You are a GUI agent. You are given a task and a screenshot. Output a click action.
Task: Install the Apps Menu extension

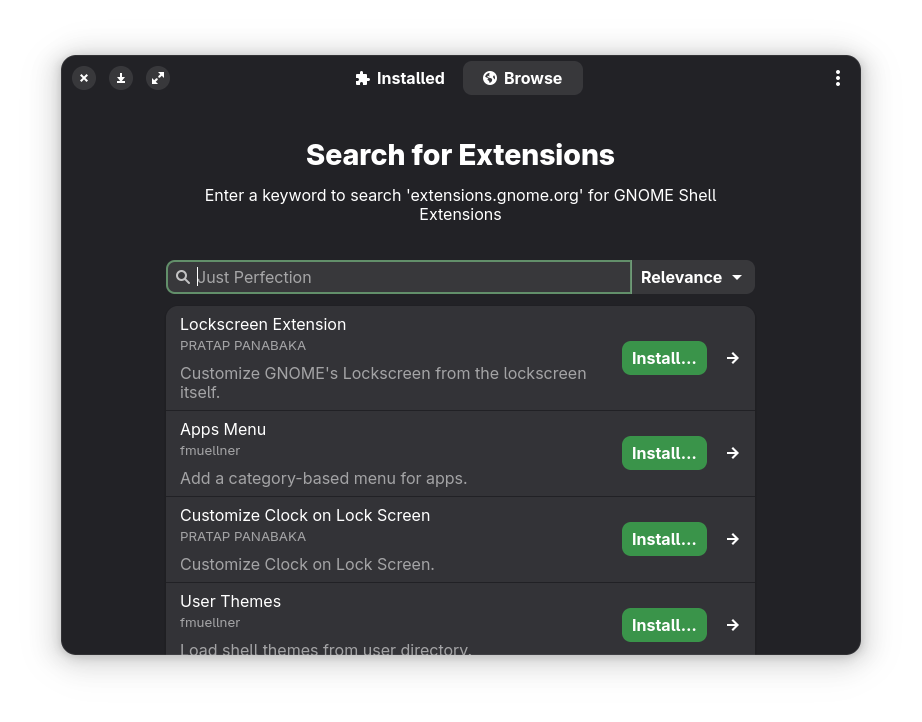[664, 453]
